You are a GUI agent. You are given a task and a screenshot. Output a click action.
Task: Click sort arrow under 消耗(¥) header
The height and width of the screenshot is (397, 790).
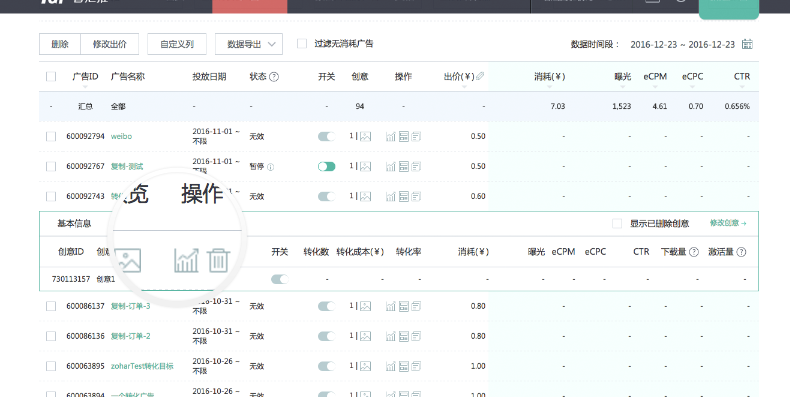coord(549,87)
